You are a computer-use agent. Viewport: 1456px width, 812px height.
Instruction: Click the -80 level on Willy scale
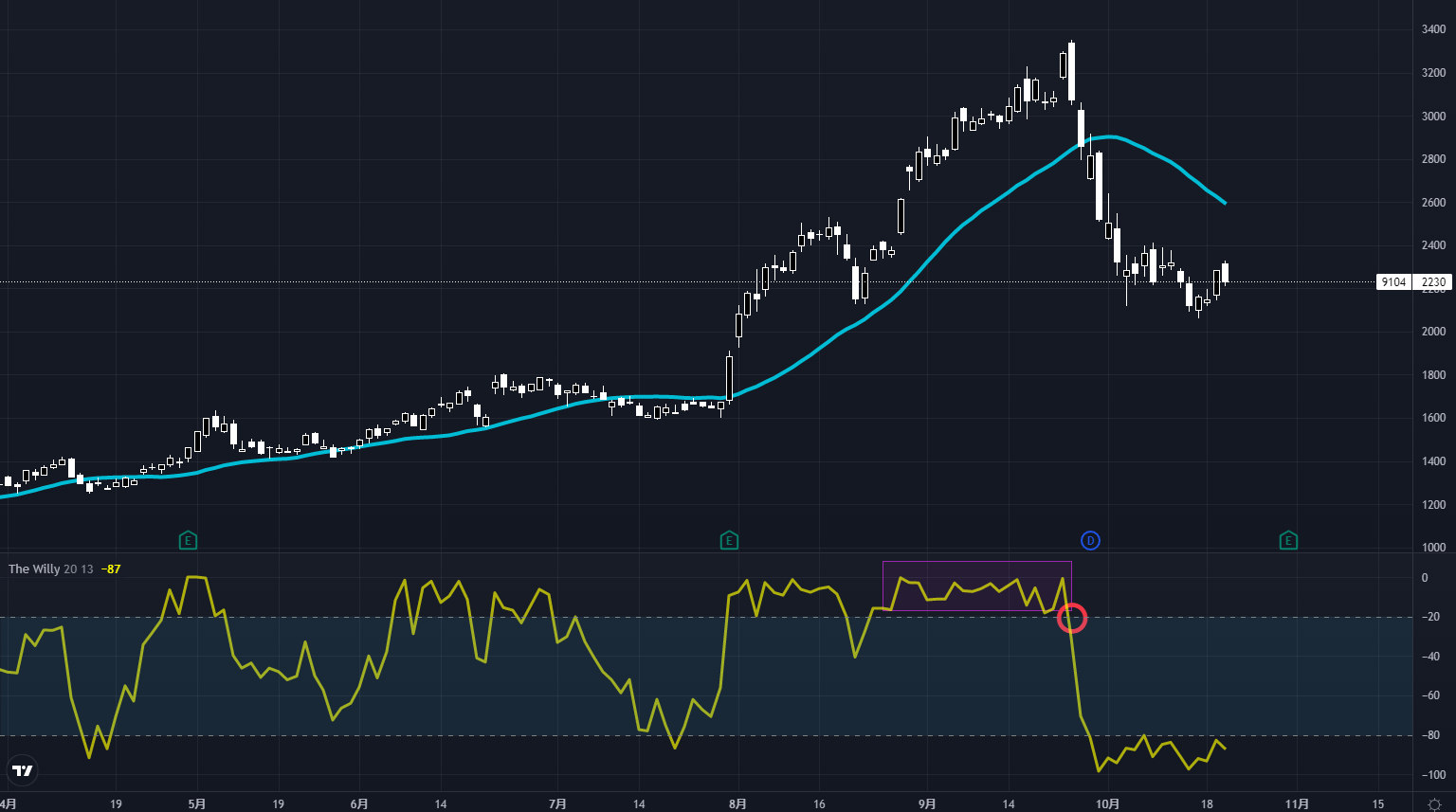coord(1430,736)
